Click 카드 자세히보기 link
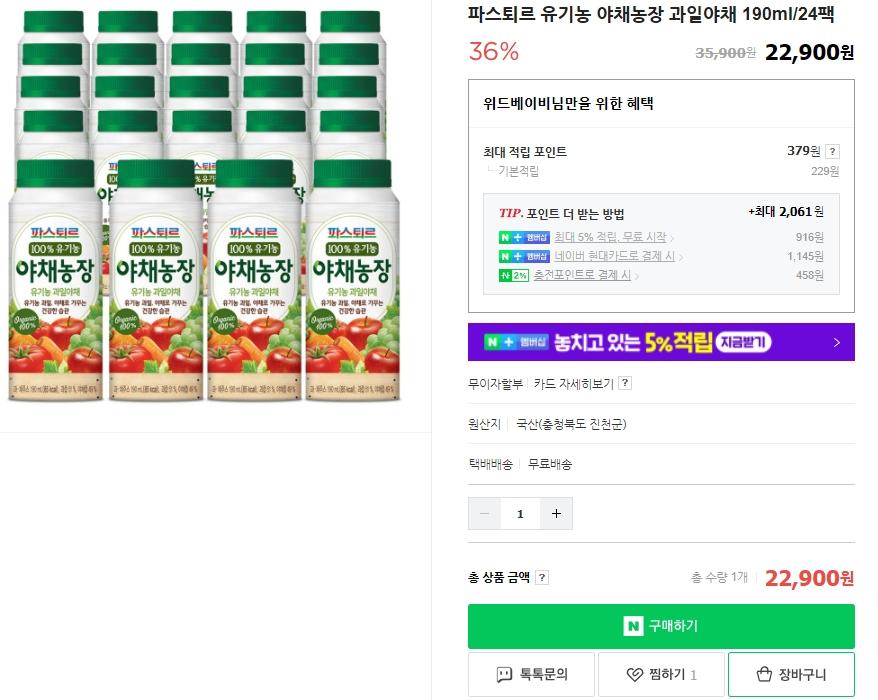Viewport: 878px width, 700px height. [x=573, y=383]
